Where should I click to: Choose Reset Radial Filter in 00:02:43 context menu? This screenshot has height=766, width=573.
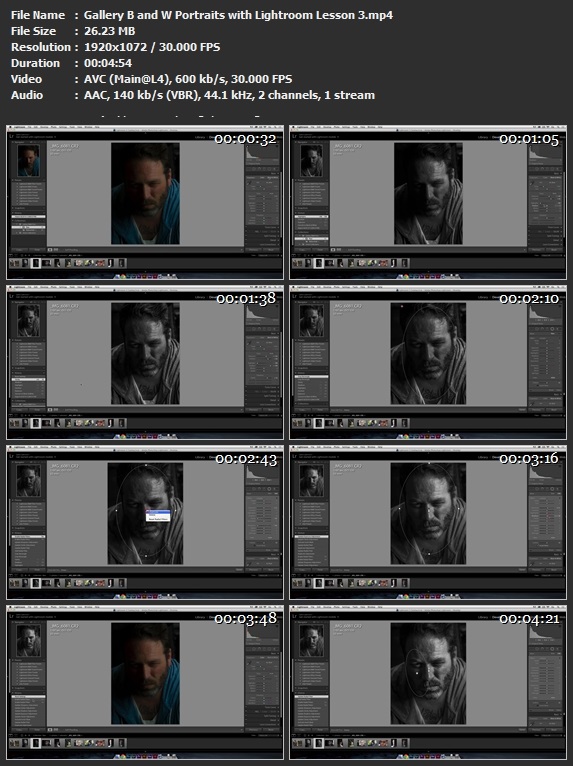(x=158, y=519)
